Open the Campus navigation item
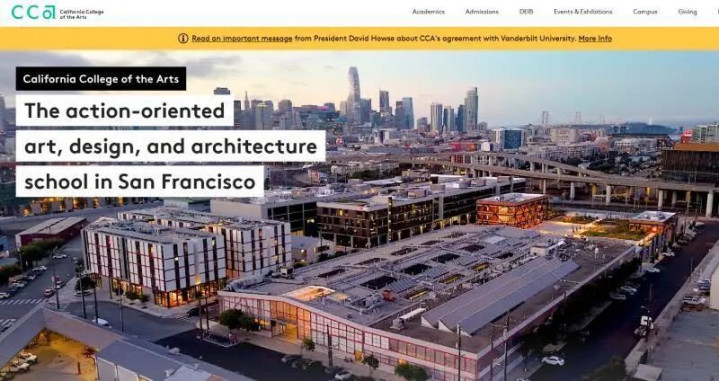The width and height of the screenshot is (719, 381). point(645,12)
